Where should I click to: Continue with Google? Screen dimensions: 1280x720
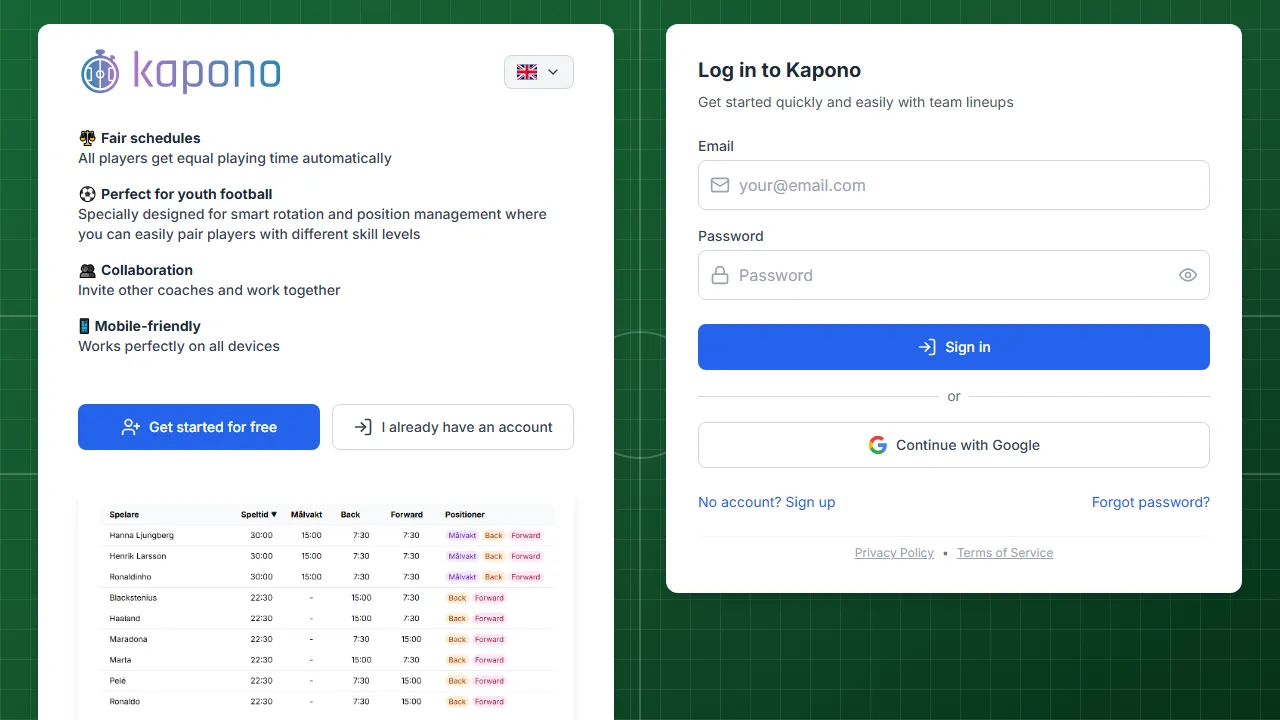[953, 445]
